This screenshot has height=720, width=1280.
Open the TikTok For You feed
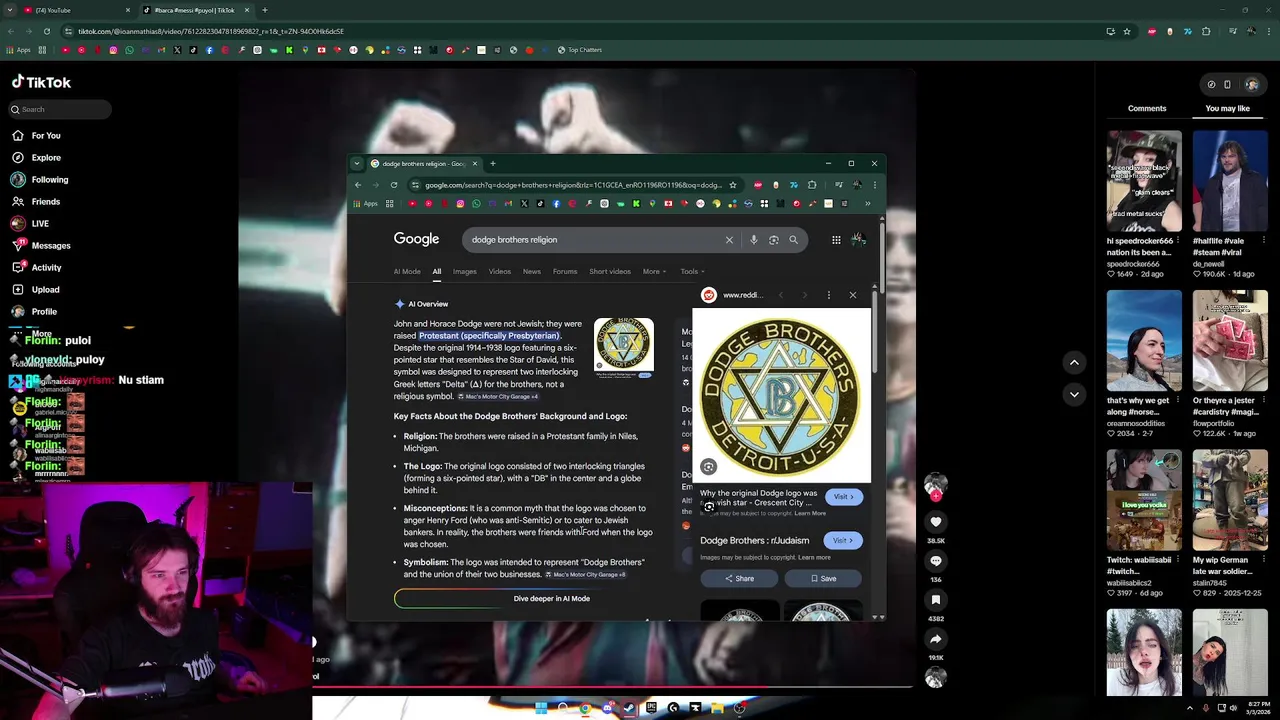tap(36, 135)
